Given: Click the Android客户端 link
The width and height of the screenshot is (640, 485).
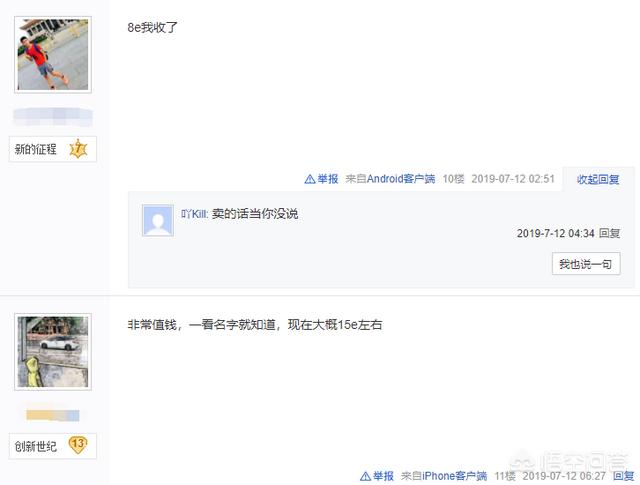Looking at the screenshot, I should pos(401,179).
